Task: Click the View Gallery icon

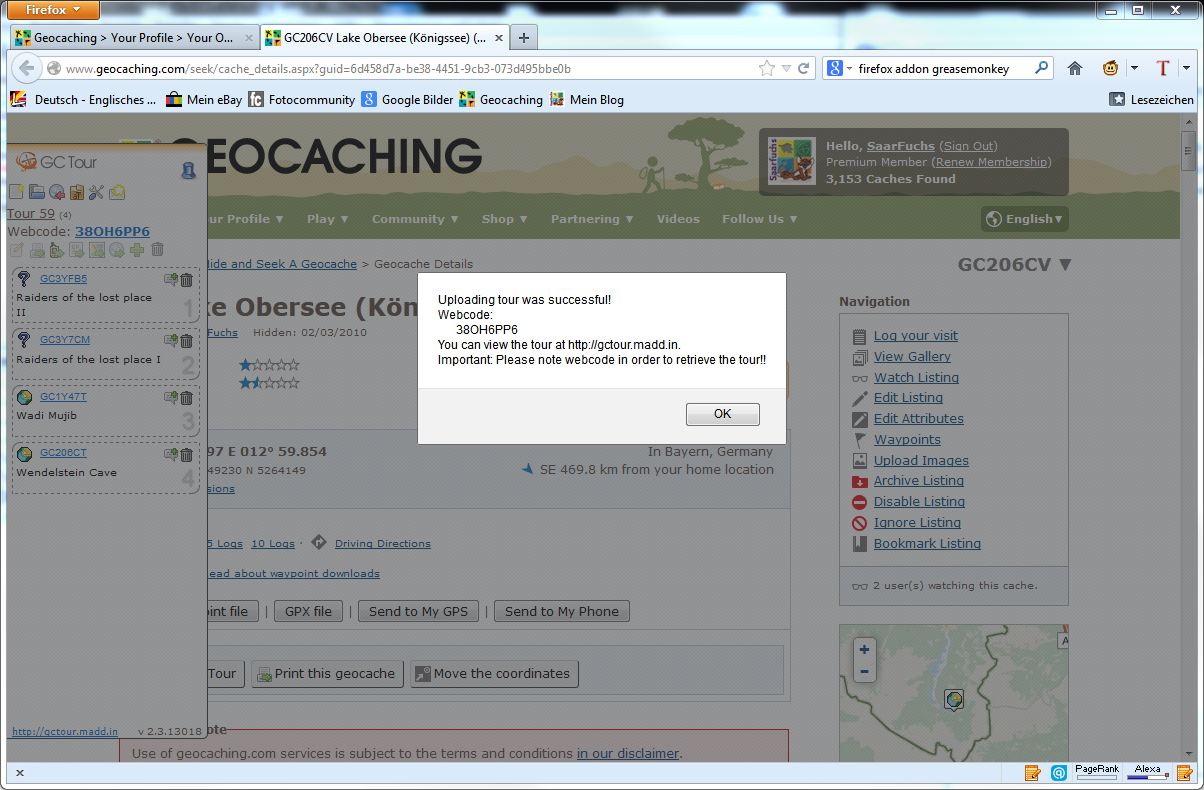Action: click(859, 357)
